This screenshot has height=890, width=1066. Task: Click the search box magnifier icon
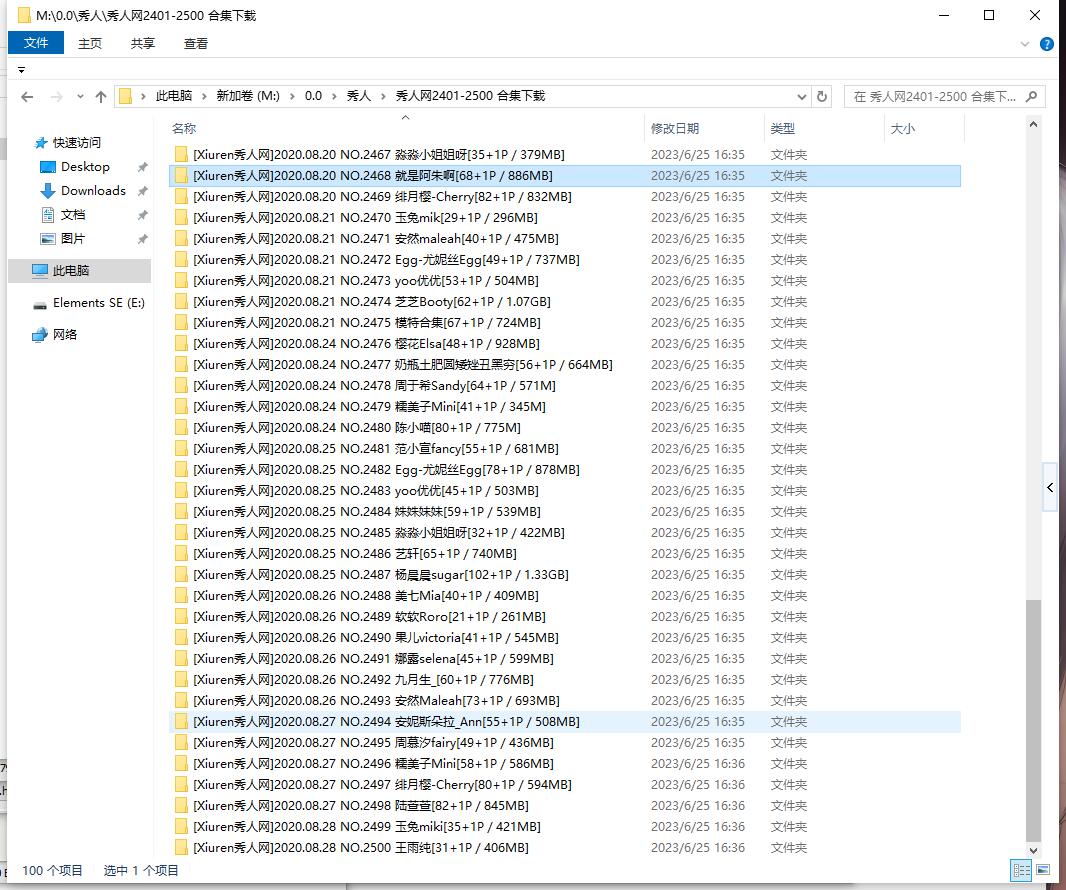click(1031, 97)
